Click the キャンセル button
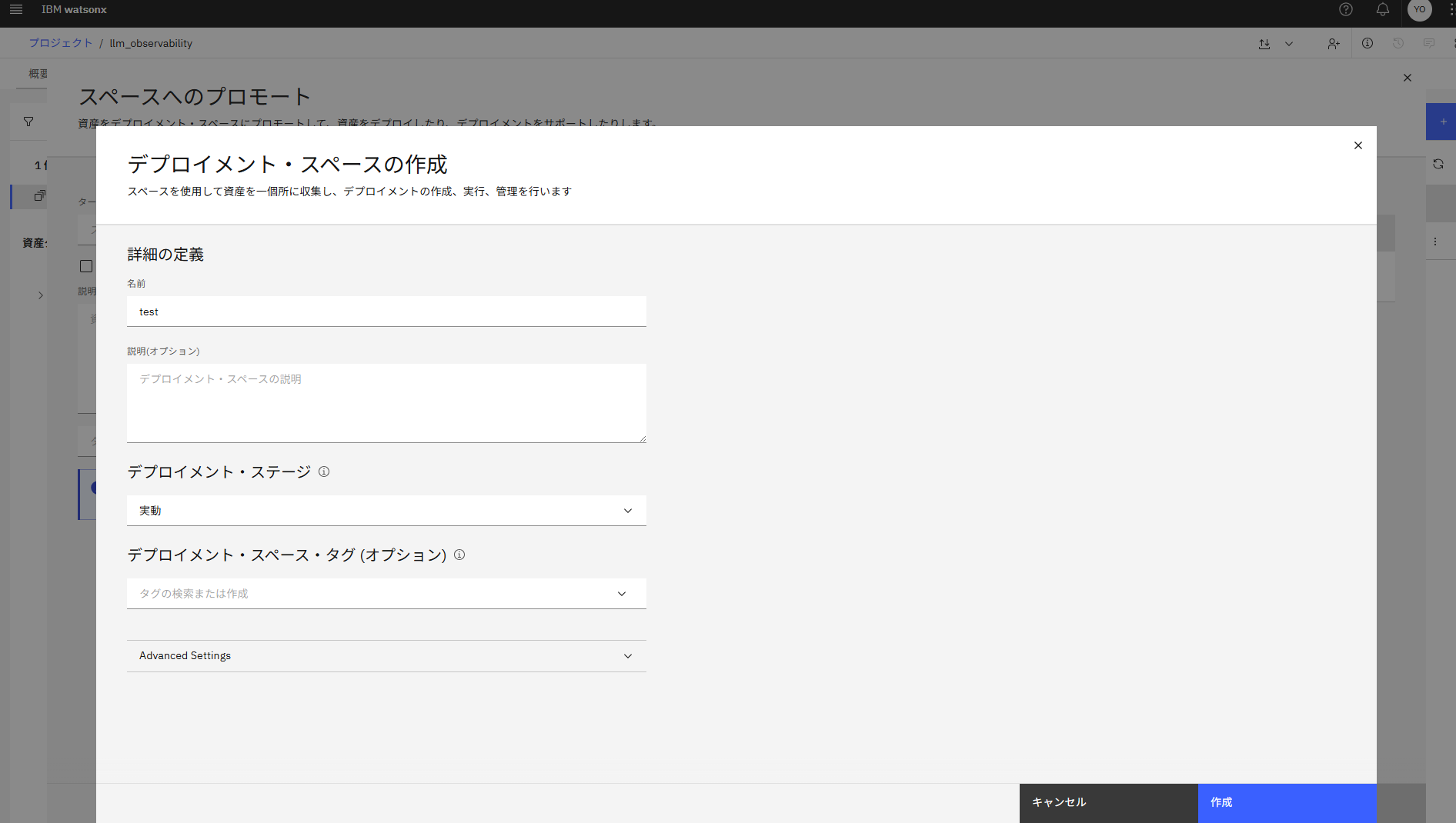Viewport: 1456px width, 823px height. [x=1109, y=803]
